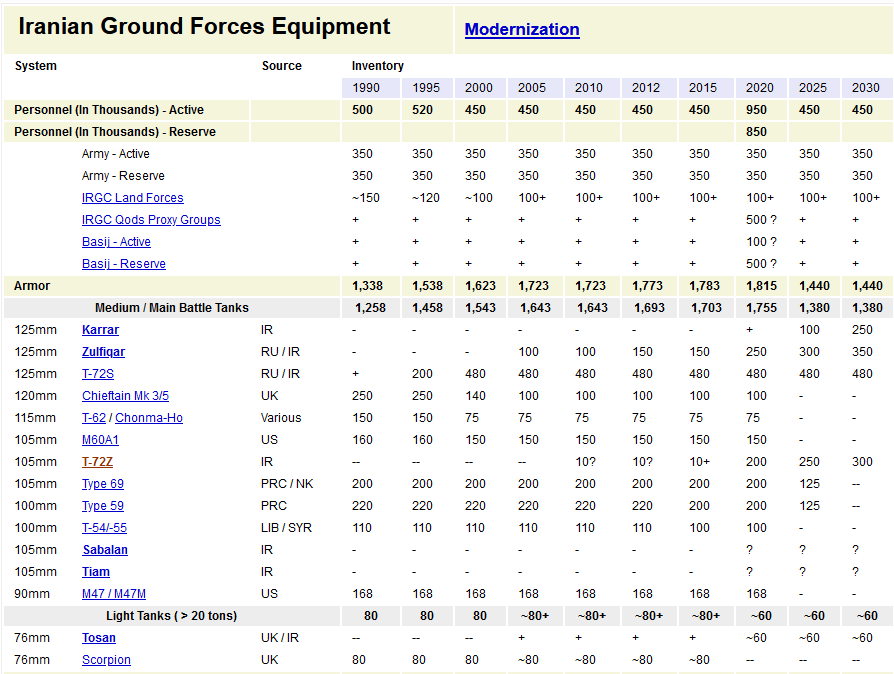Screen dimensions: 894x674
Task: Open the Type 69 link
Action: coord(103,484)
